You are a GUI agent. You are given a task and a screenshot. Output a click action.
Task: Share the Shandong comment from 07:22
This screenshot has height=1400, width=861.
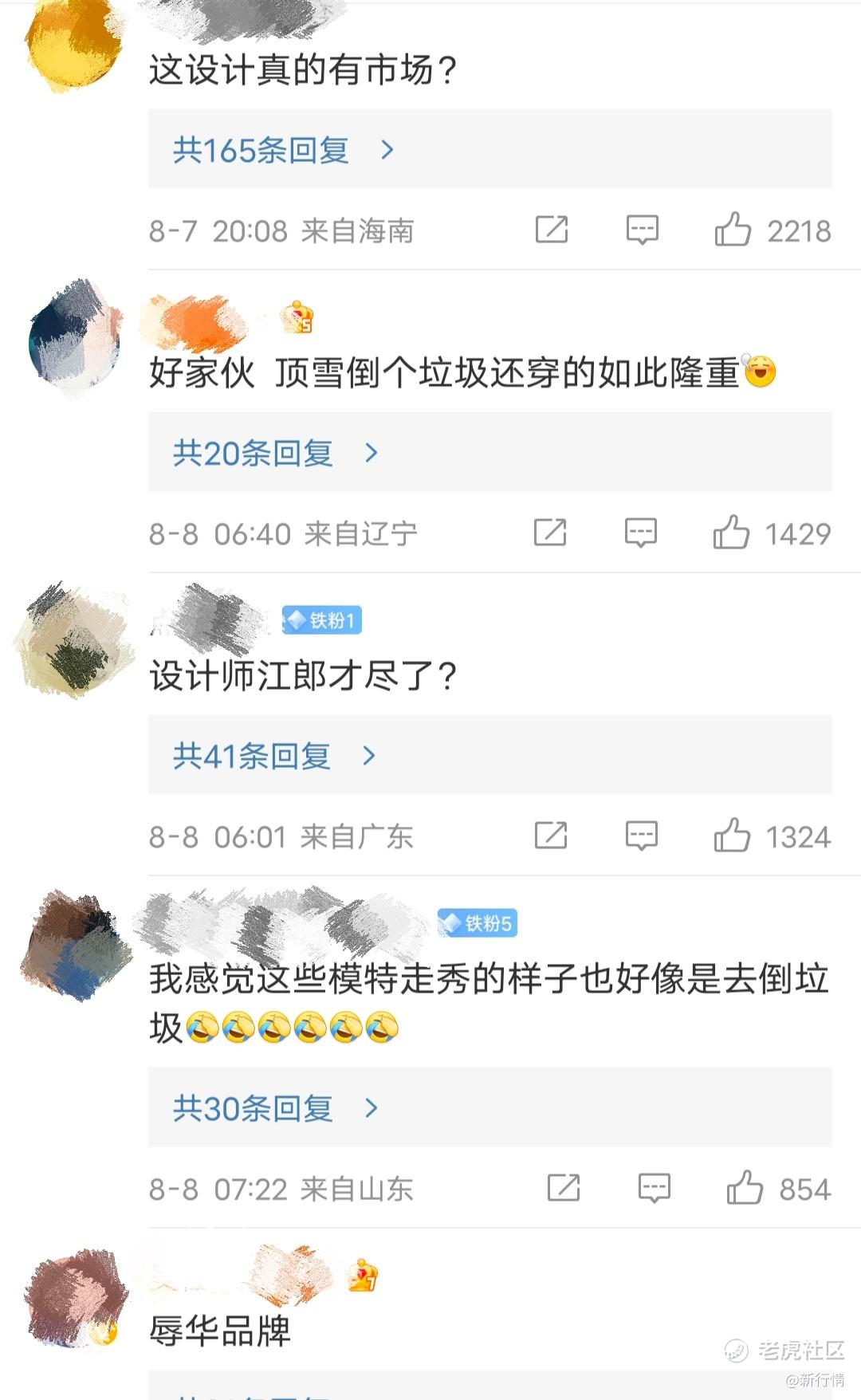564,1188
